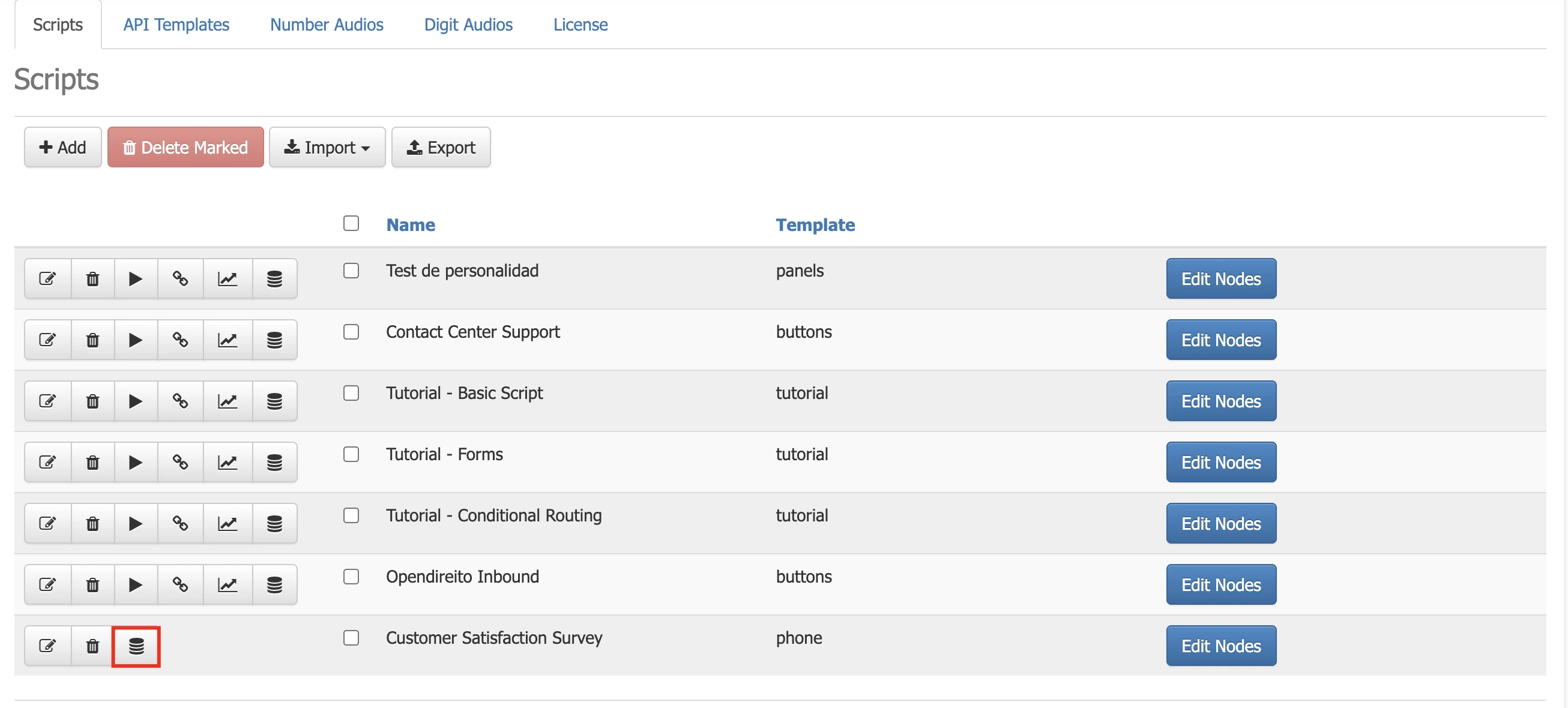Click Edit Nodes for Tutorial - Forms
The image size is (1568, 708).
point(1220,462)
